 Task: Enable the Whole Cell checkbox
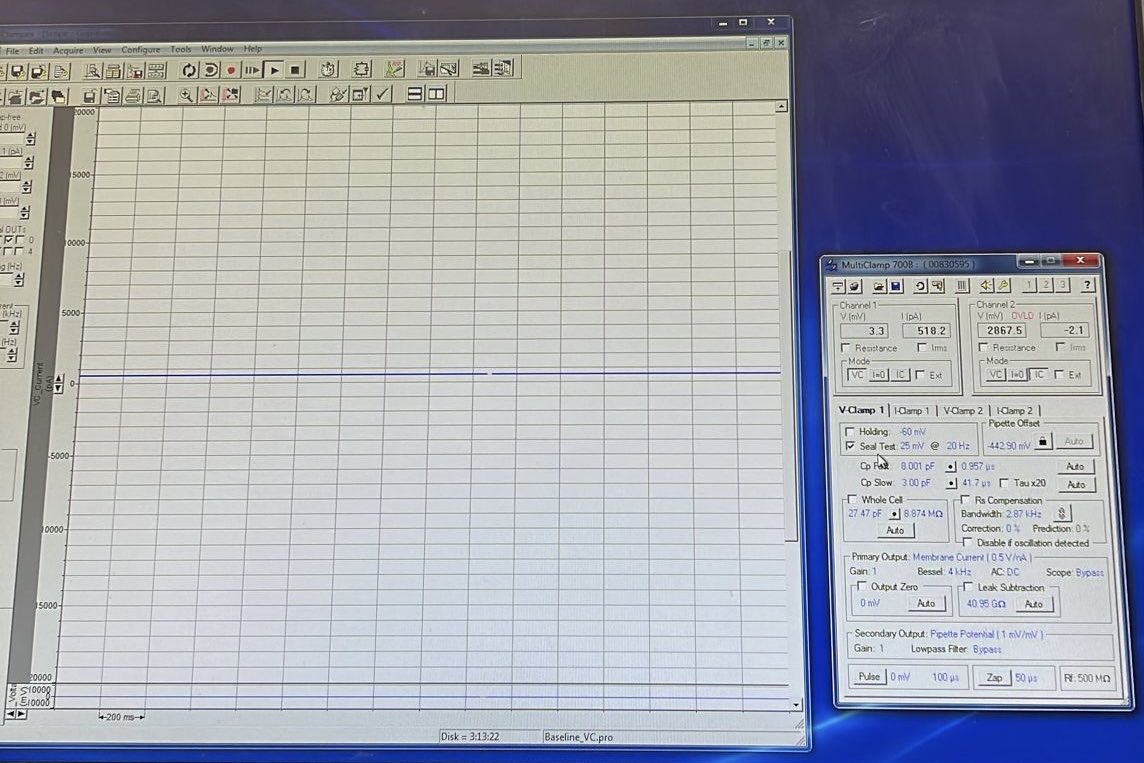pos(851,500)
